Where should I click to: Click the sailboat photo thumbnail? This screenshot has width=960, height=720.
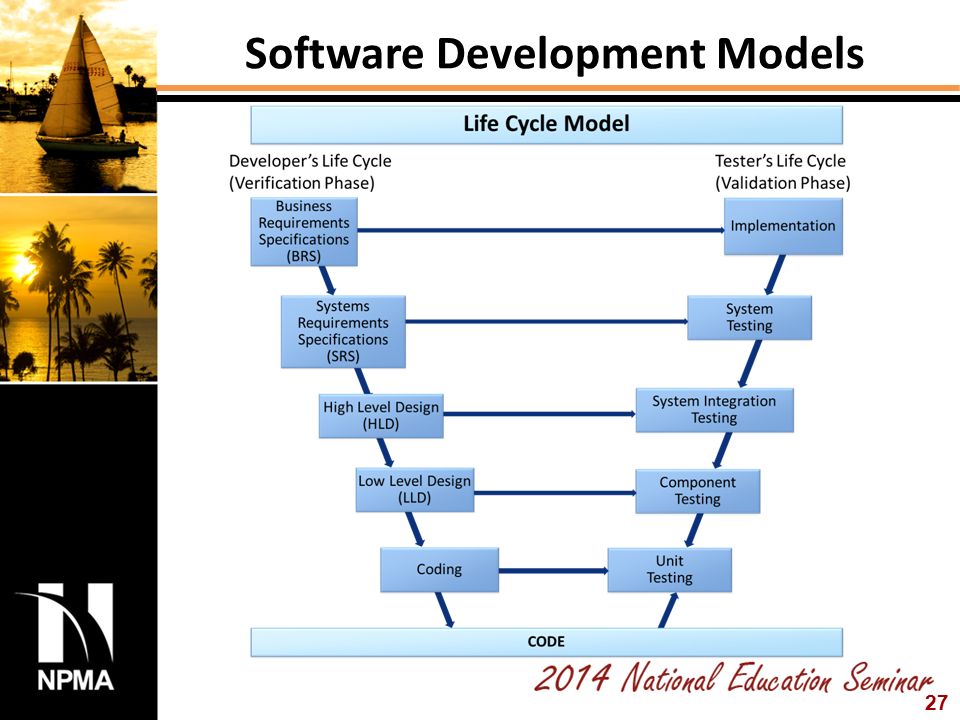(78, 96)
